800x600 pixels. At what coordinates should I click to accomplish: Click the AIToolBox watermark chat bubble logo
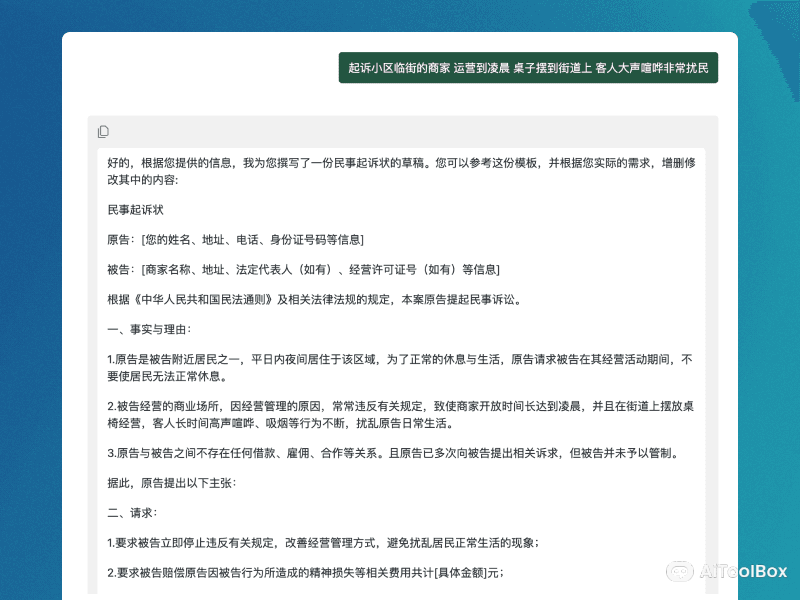681,571
